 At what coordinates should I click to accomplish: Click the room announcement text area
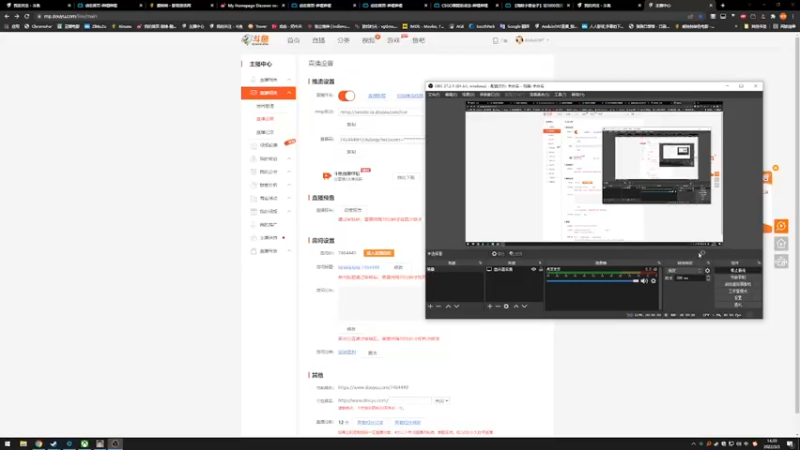tap(380, 304)
